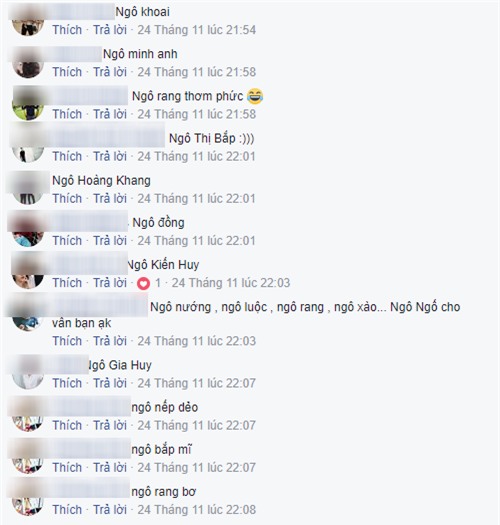Open the 21:54 timestamp of the Ngô khoai comment
Viewport: 500px width, 525px height.
tap(197, 30)
